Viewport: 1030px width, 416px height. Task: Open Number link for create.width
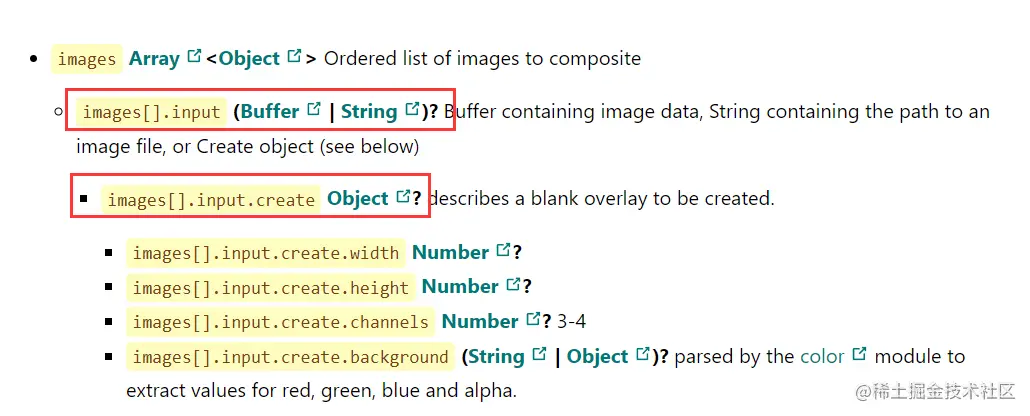[451, 252]
